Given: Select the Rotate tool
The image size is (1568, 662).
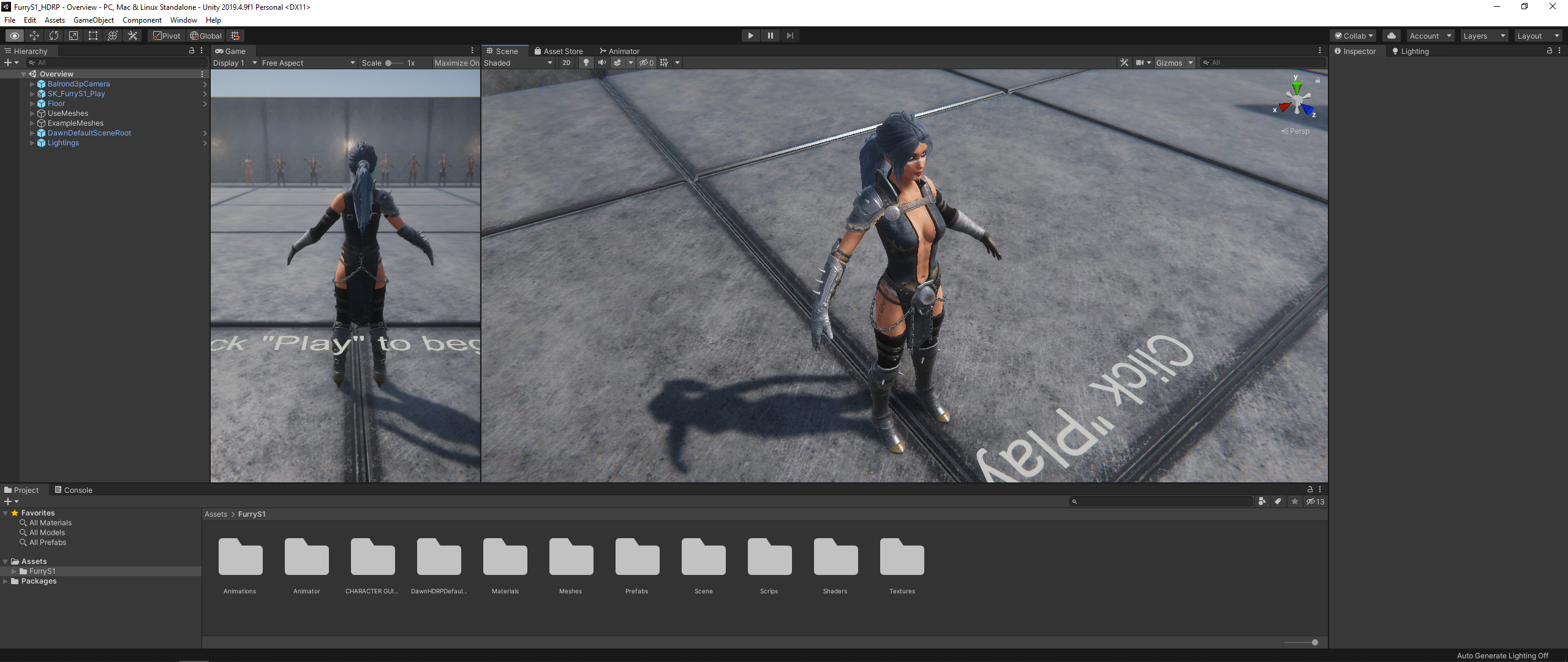Looking at the screenshot, I should coord(54,36).
